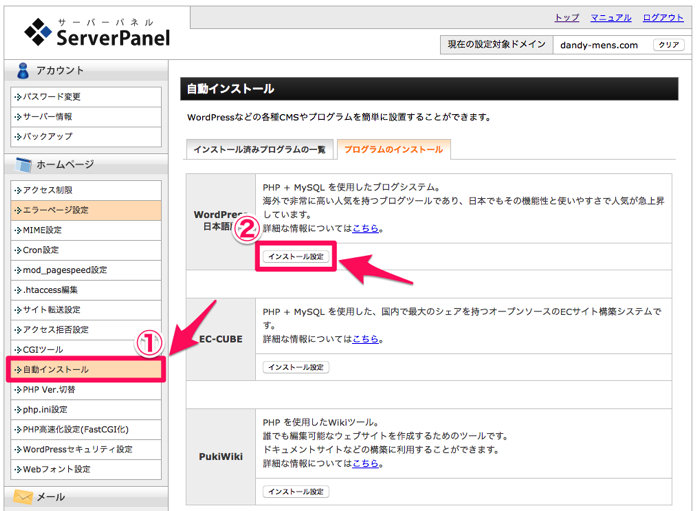Viewport: 700px width, 511px height.
Task: Open WordPressセキュリティ設定 menu item
Action: pyautogui.click(x=86, y=449)
